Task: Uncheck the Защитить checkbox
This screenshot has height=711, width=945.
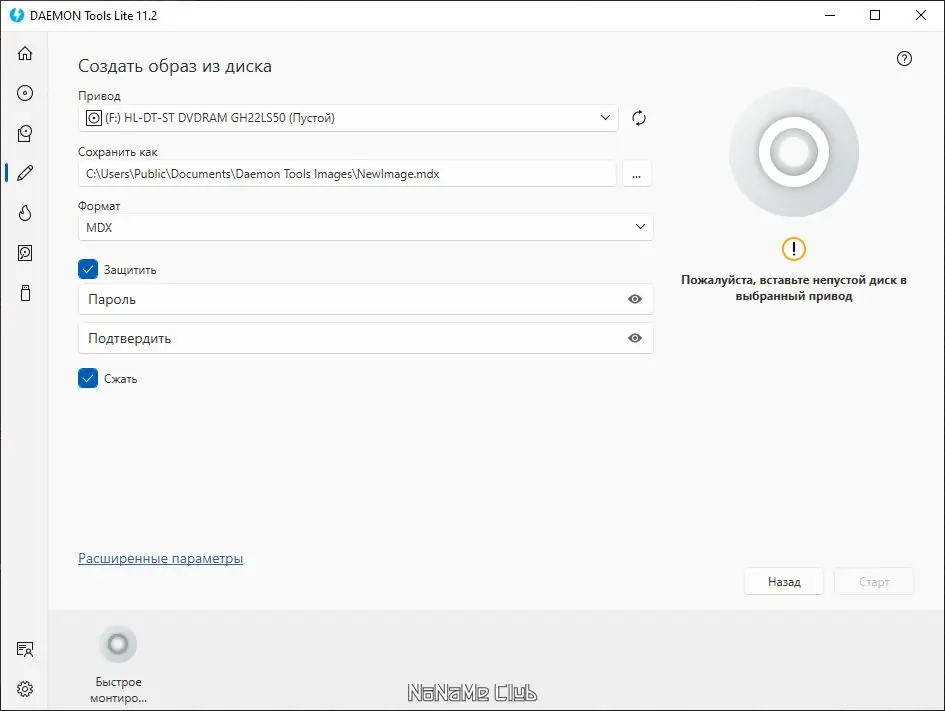Action: tap(88, 269)
